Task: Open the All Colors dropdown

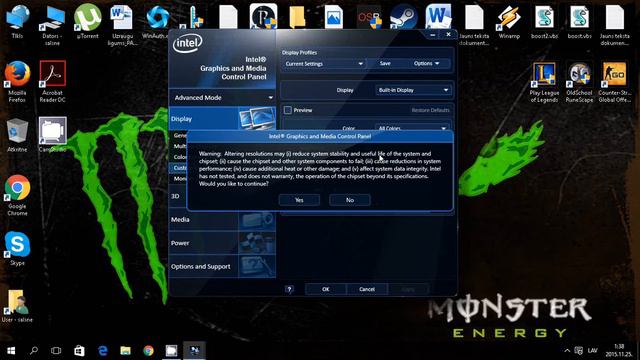Action: point(412,128)
